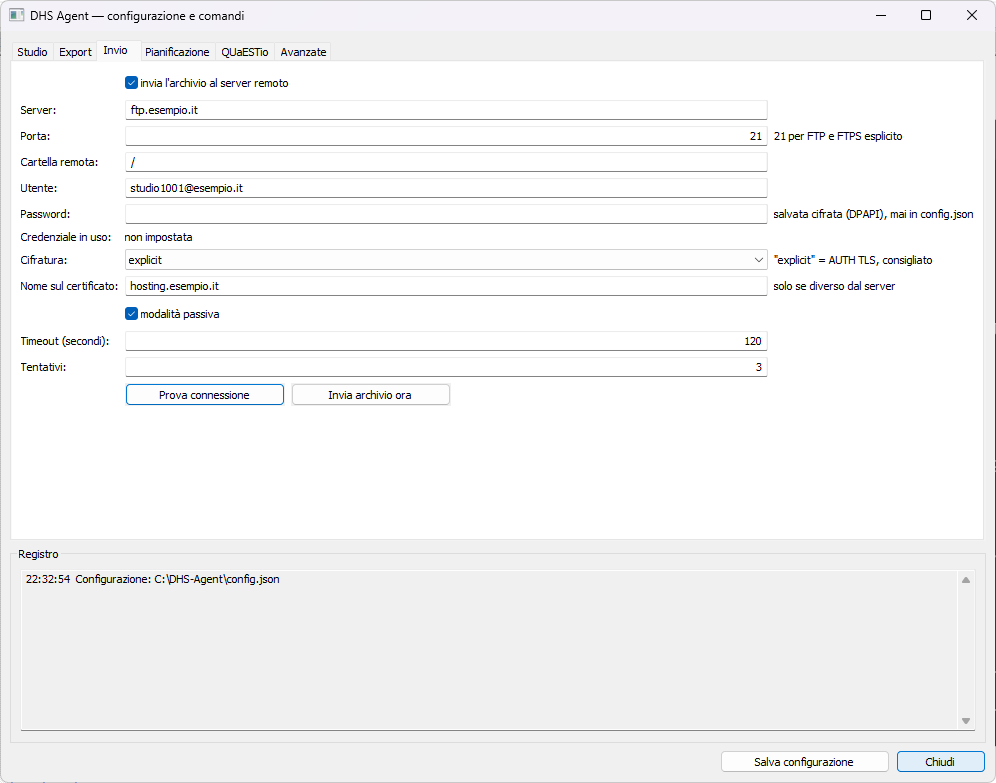Click Invia archivio ora button
This screenshot has width=996, height=783.
point(370,394)
